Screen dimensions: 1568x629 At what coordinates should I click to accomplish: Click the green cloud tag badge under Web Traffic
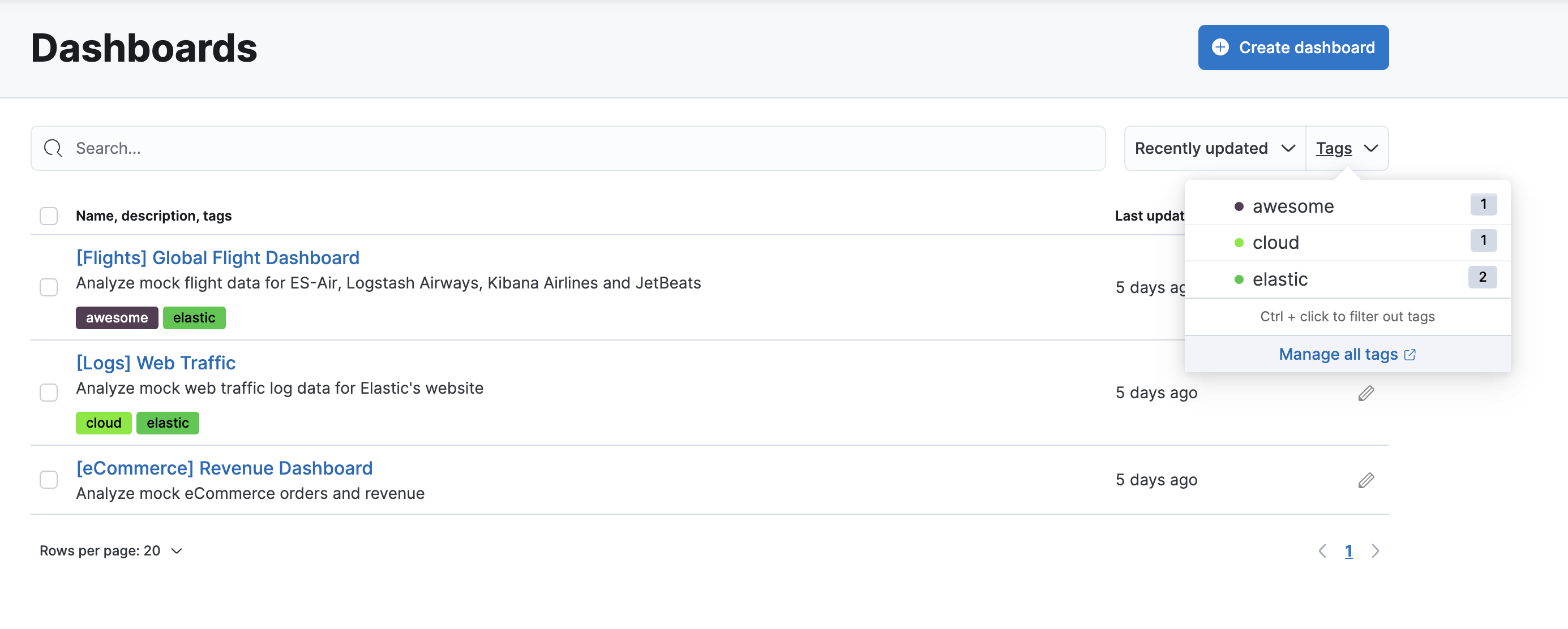(x=104, y=423)
